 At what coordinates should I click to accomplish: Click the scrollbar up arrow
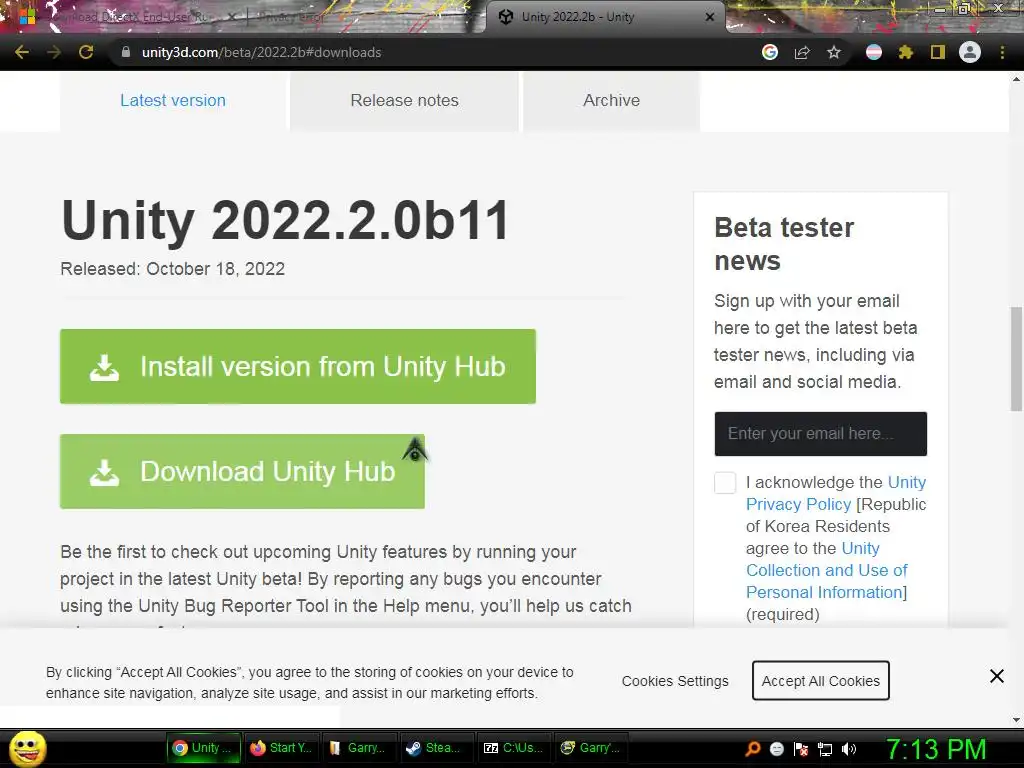click(1016, 79)
